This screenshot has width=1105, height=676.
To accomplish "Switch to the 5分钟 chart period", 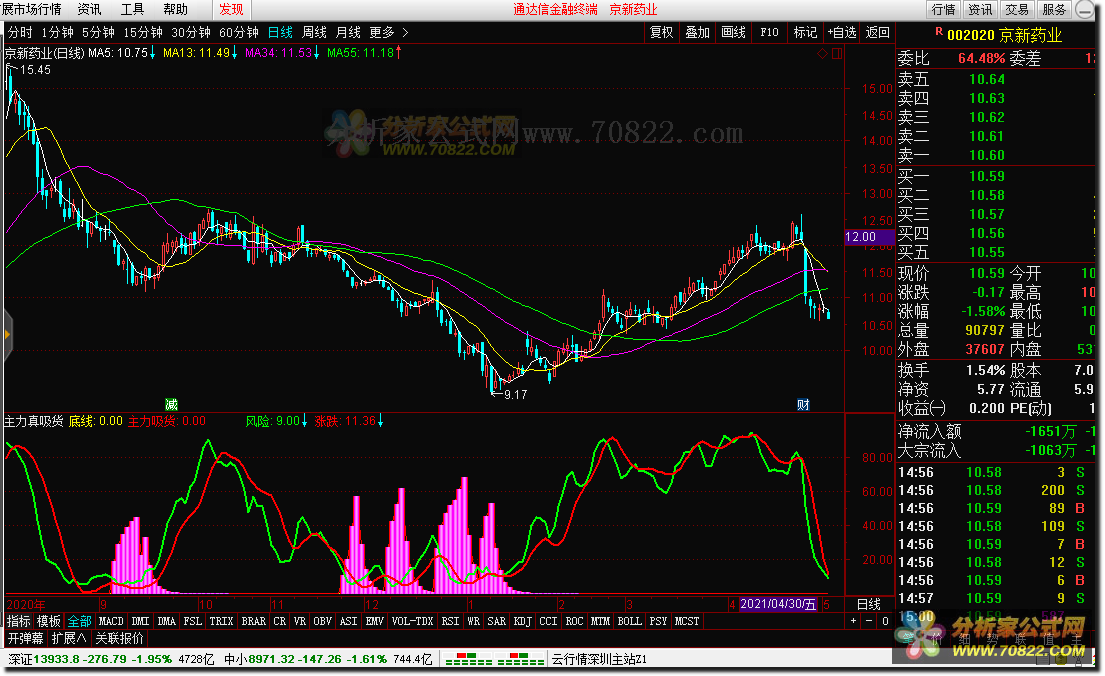I will [98, 32].
